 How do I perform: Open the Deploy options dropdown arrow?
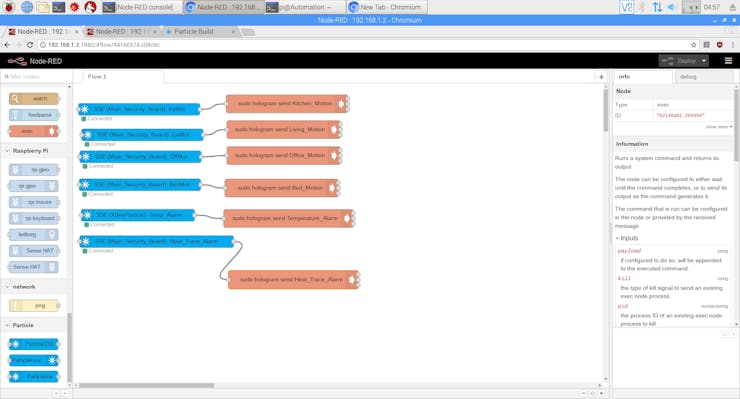click(704, 61)
